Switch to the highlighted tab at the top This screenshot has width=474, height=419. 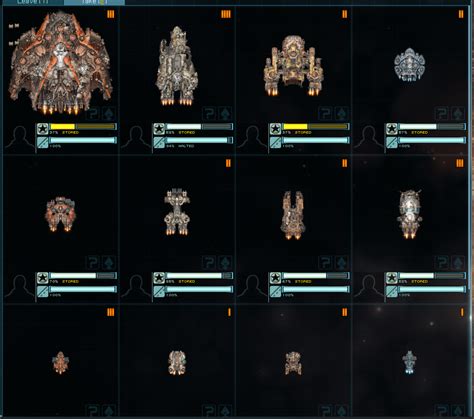[x=94, y=2]
